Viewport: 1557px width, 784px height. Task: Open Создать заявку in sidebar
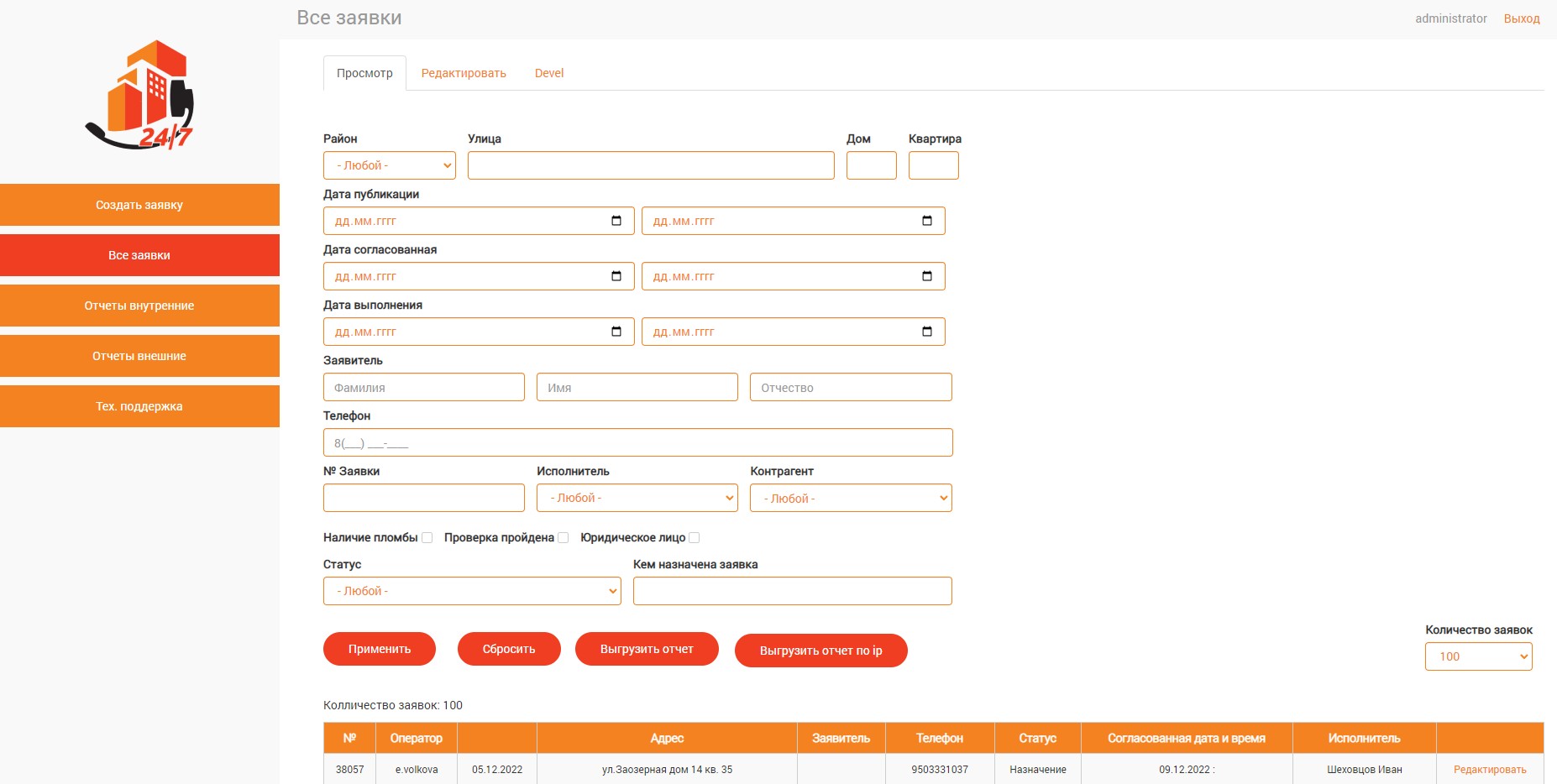click(139, 205)
